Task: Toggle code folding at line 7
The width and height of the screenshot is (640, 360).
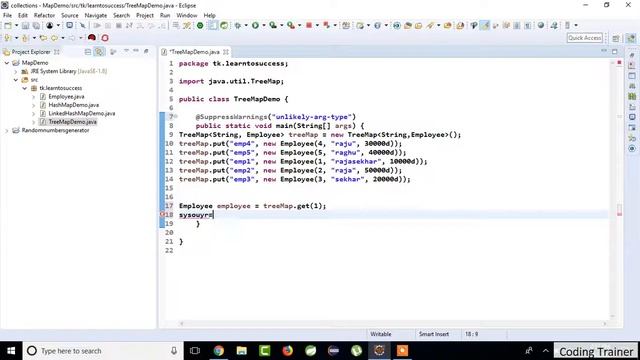Action: pyautogui.click(x=176, y=117)
